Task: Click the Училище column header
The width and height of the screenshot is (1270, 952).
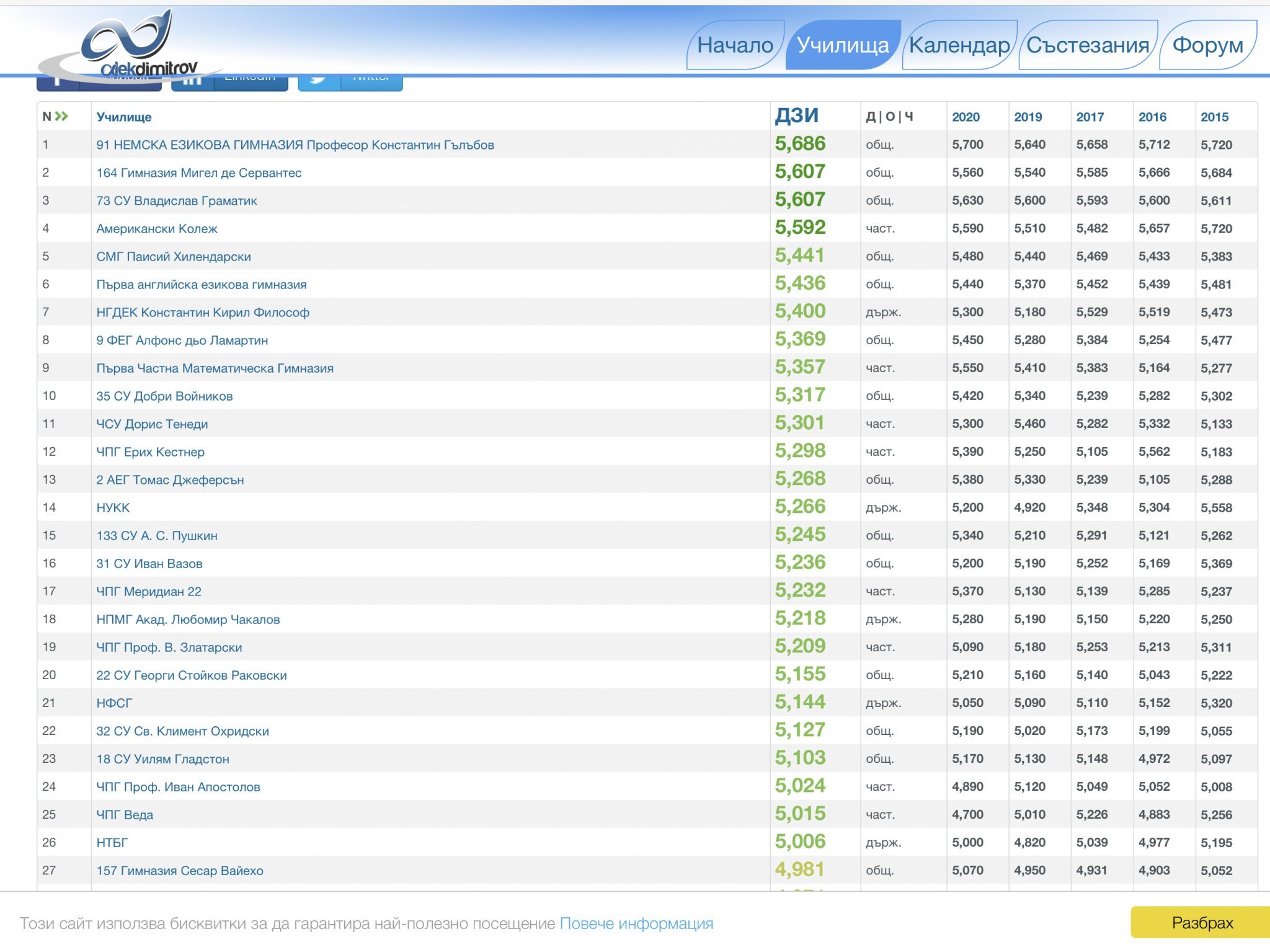Action: coord(124,117)
